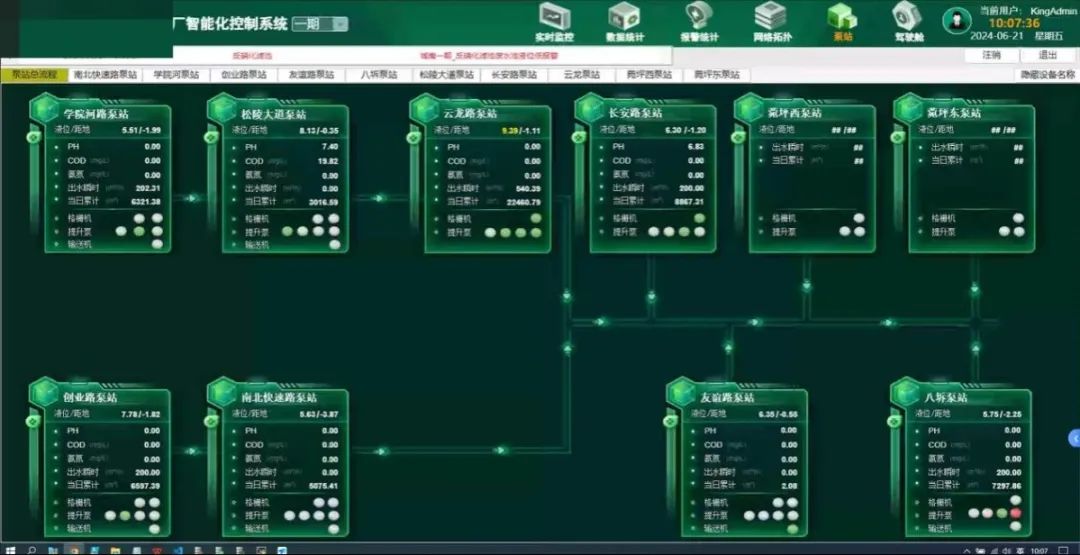Open the 网络拓扑 topology module

[x=771, y=22]
